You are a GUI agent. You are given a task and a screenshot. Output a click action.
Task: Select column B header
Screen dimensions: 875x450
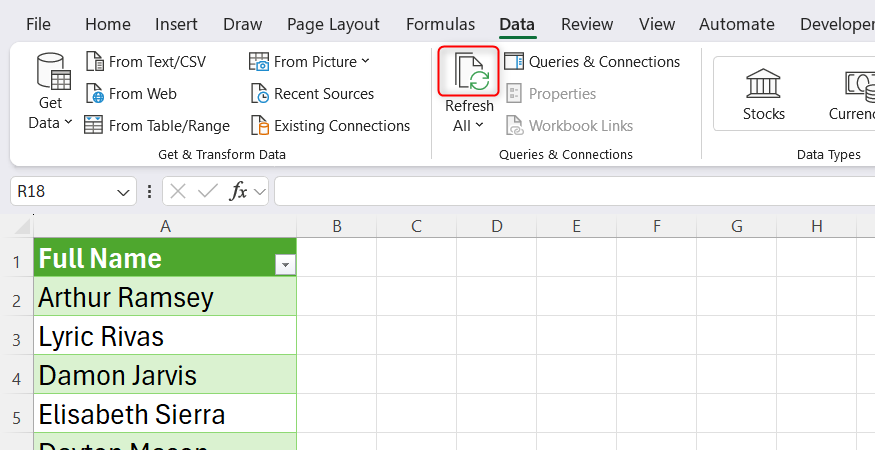coord(336,226)
